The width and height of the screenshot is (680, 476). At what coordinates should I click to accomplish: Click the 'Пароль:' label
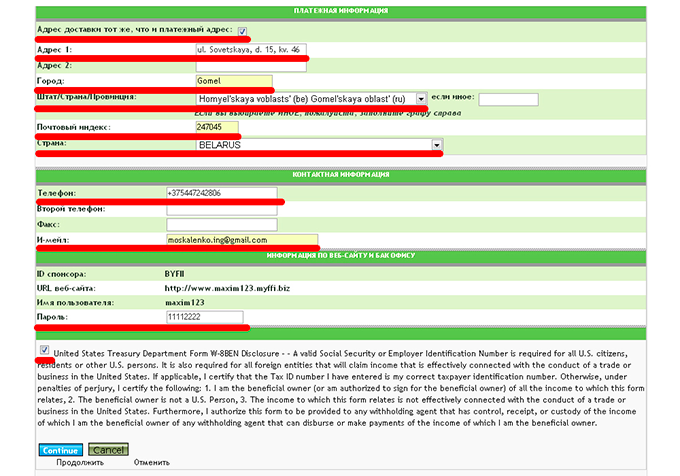click(x=52, y=317)
